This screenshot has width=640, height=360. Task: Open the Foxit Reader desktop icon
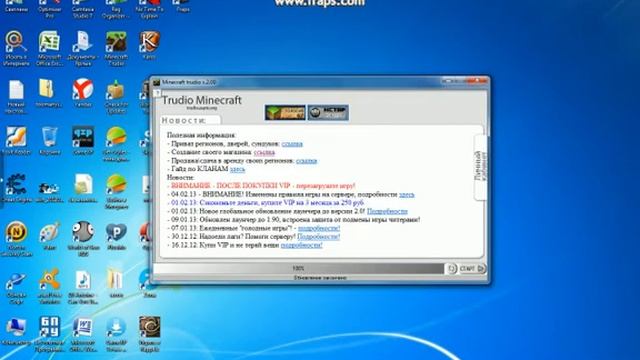pyautogui.click(x=16, y=137)
